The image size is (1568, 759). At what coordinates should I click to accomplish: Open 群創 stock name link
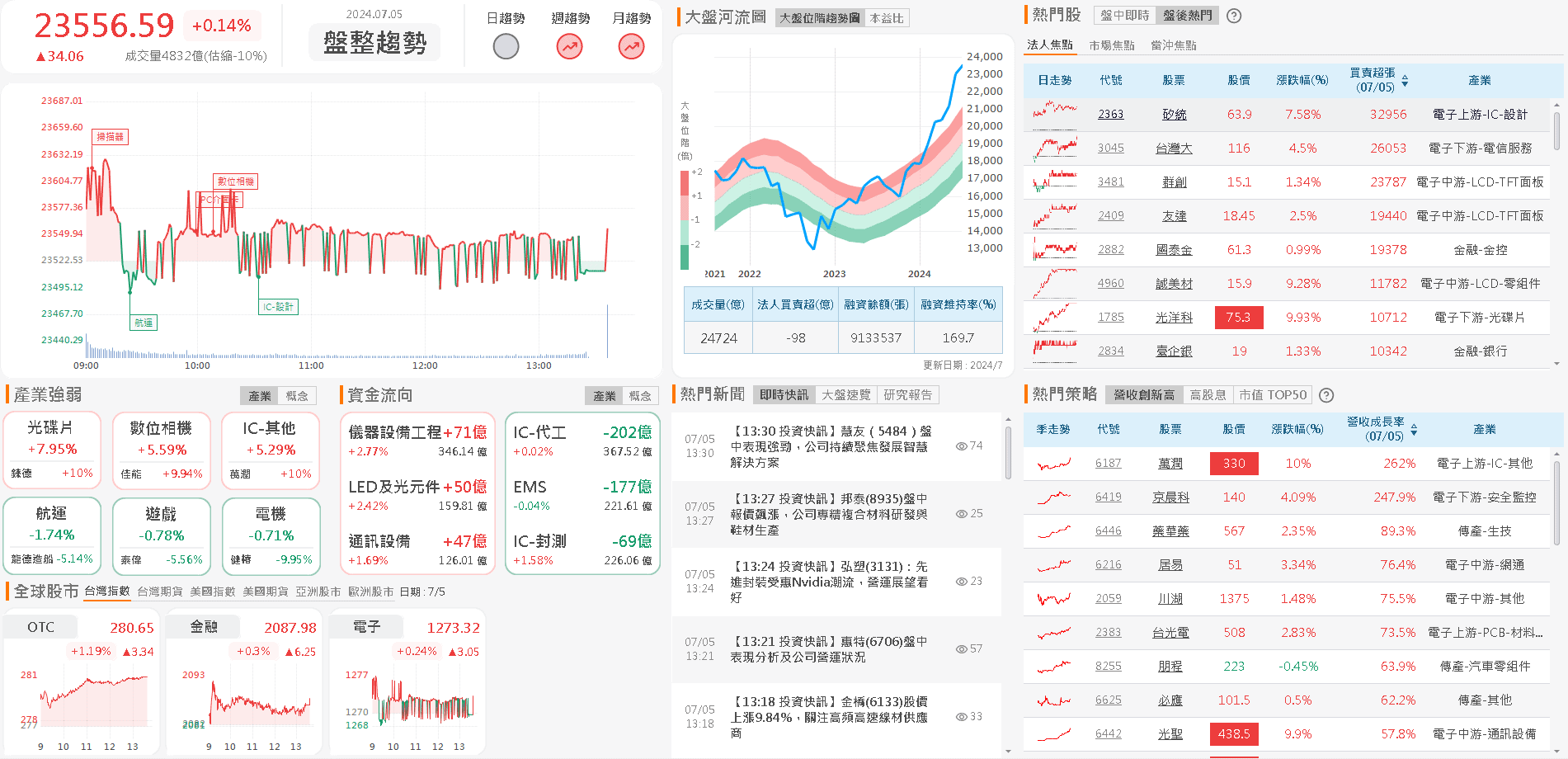tap(1174, 182)
